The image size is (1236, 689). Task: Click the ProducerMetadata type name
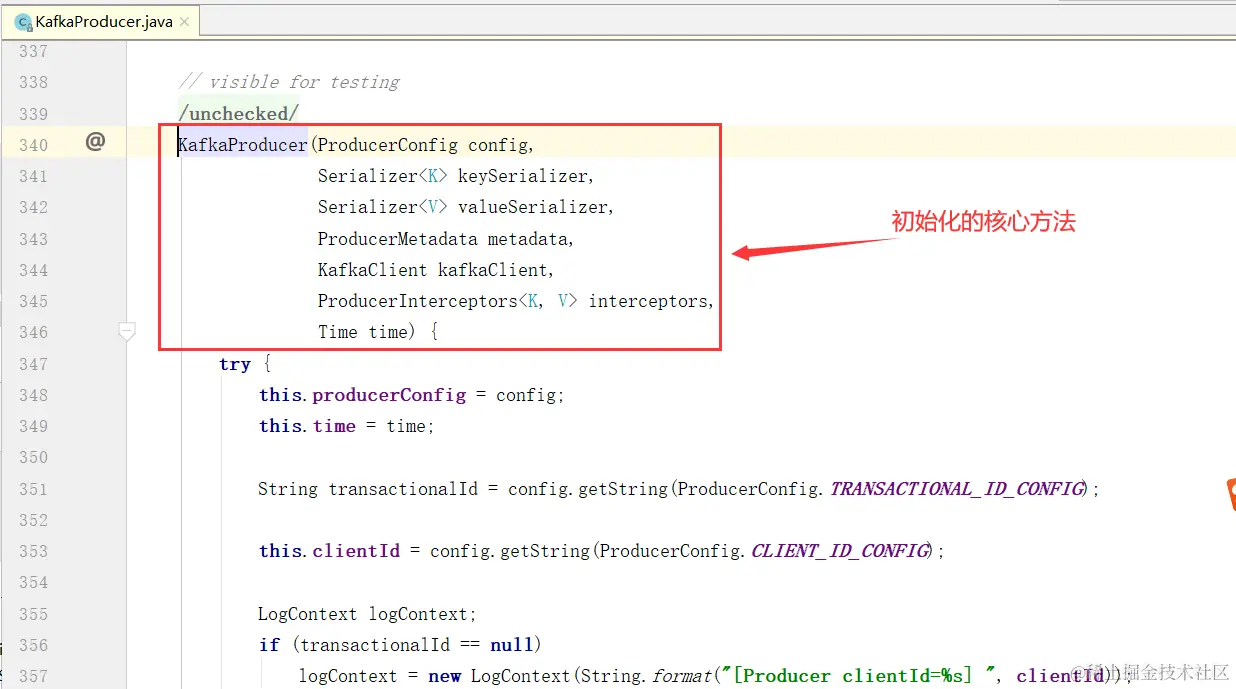(x=398, y=239)
